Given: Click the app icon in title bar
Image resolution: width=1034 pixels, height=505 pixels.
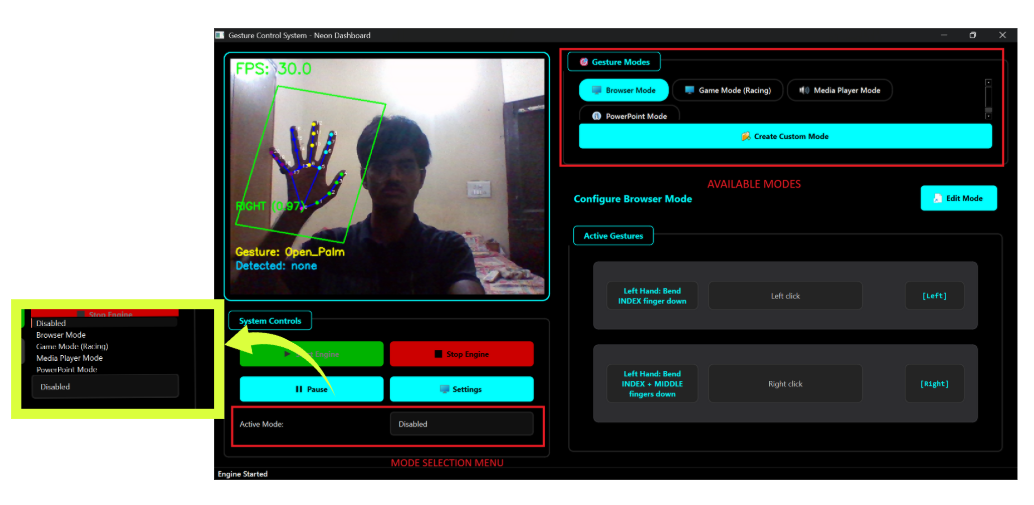Looking at the screenshot, I should [220, 35].
